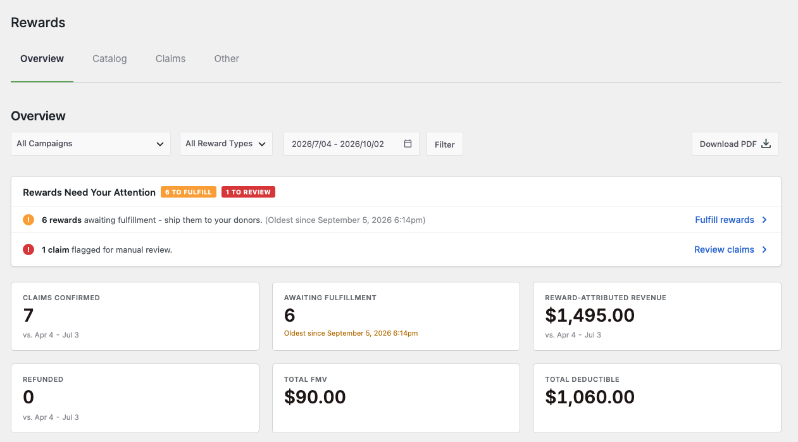Click the $1,495.00 revenue figure

(x=589, y=316)
